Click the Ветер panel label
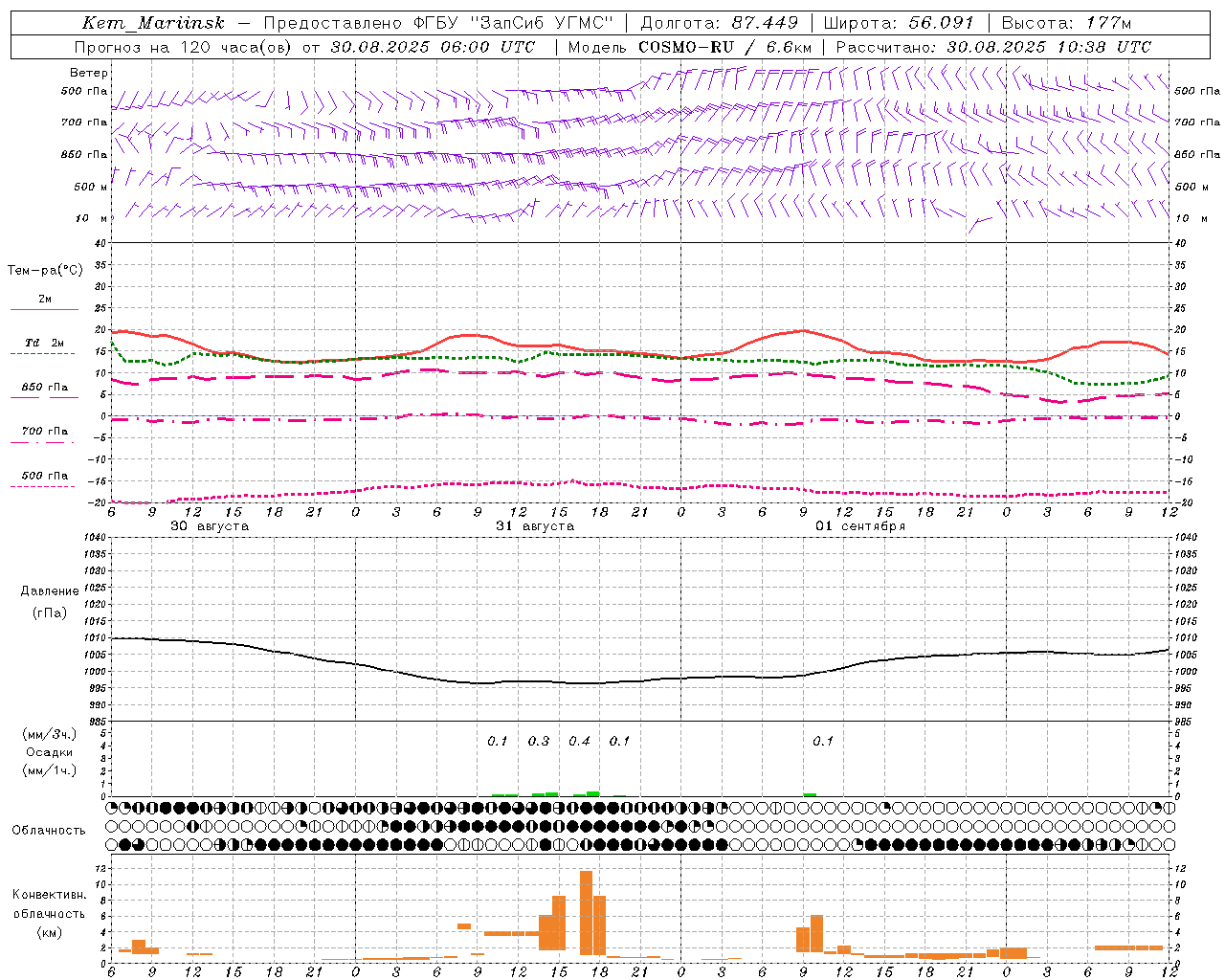 point(89,73)
